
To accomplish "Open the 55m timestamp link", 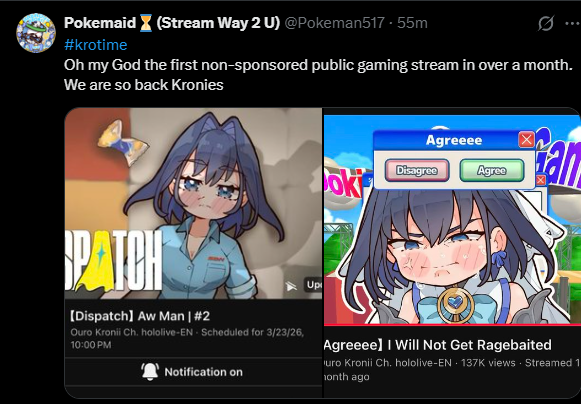I will tap(412, 23).
